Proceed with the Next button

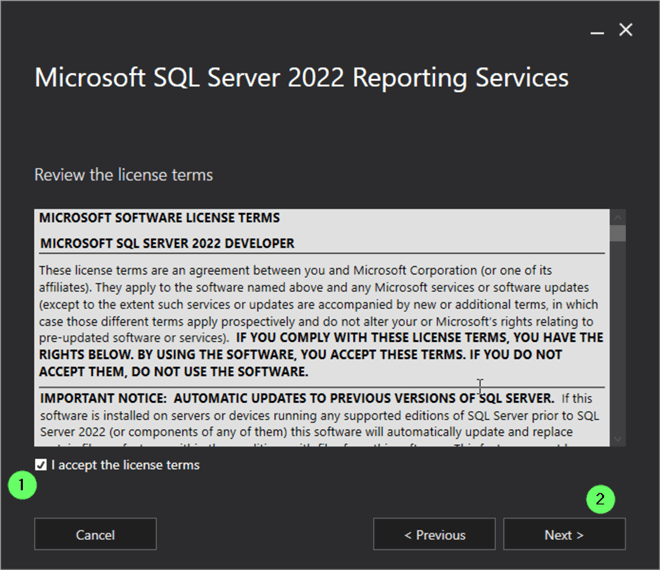click(x=564, y=535)
